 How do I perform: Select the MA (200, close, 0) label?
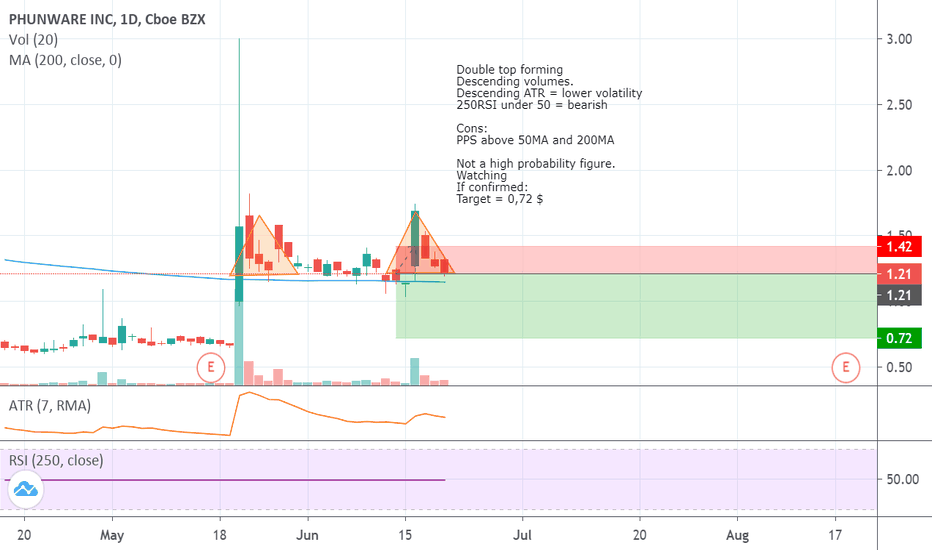click(x=65, y=60)
